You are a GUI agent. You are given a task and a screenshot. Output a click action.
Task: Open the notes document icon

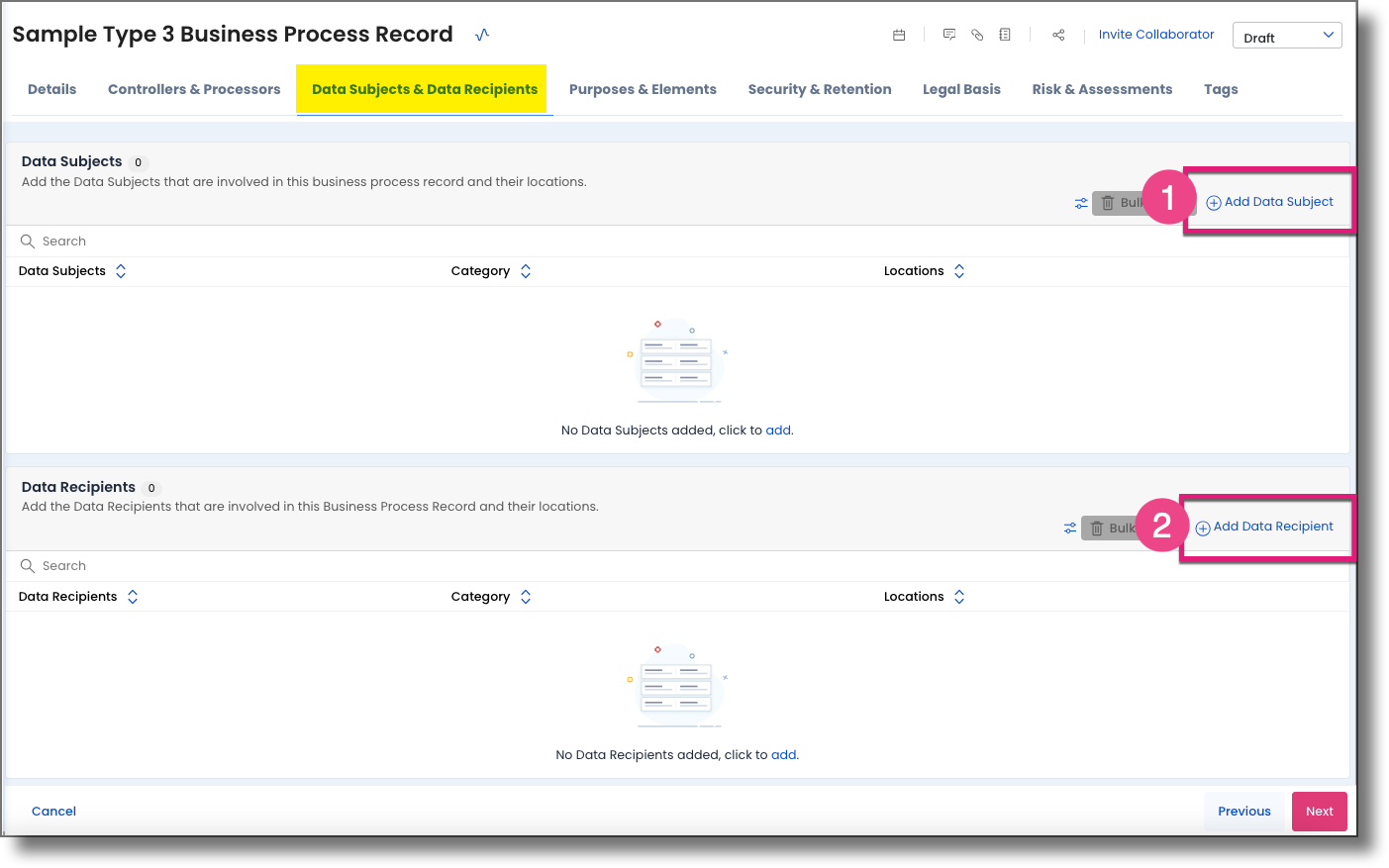tap(1004, 34)
